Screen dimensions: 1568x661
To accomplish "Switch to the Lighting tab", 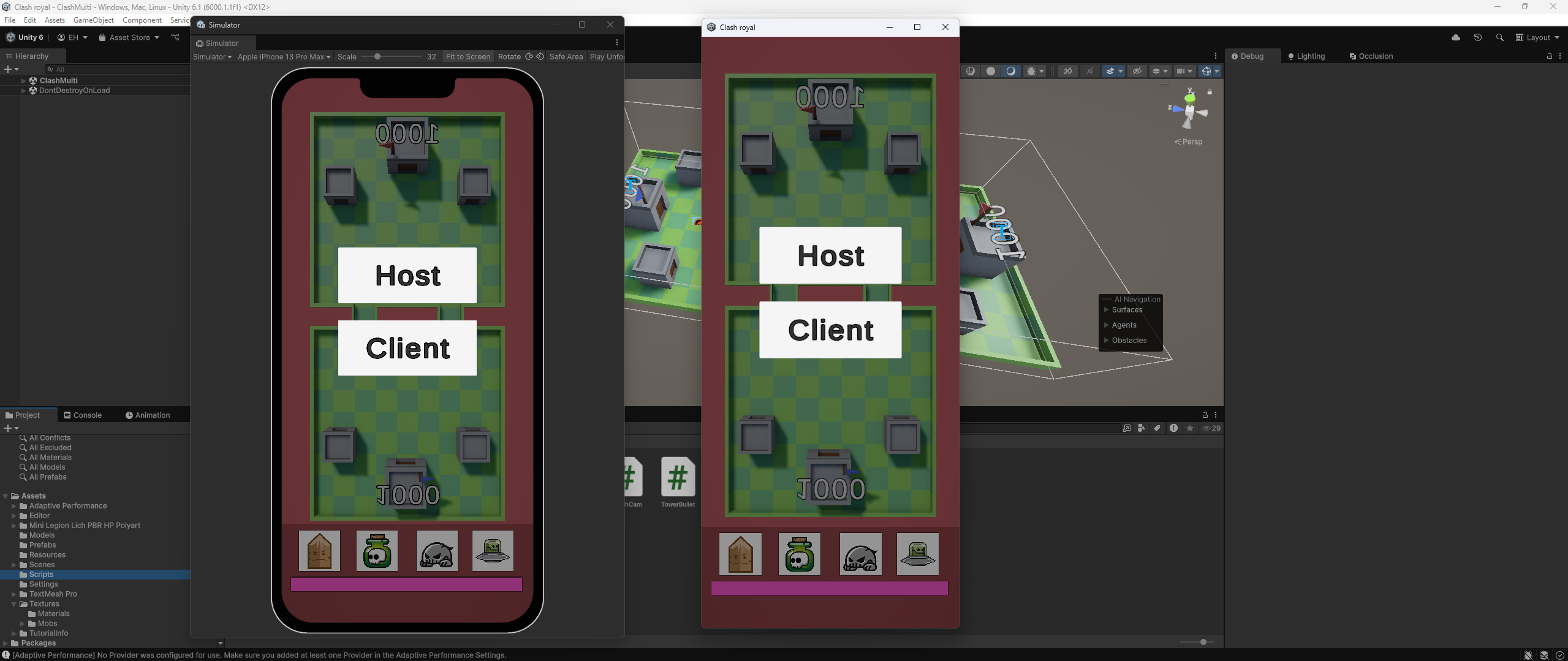I will click(1306, 56).
